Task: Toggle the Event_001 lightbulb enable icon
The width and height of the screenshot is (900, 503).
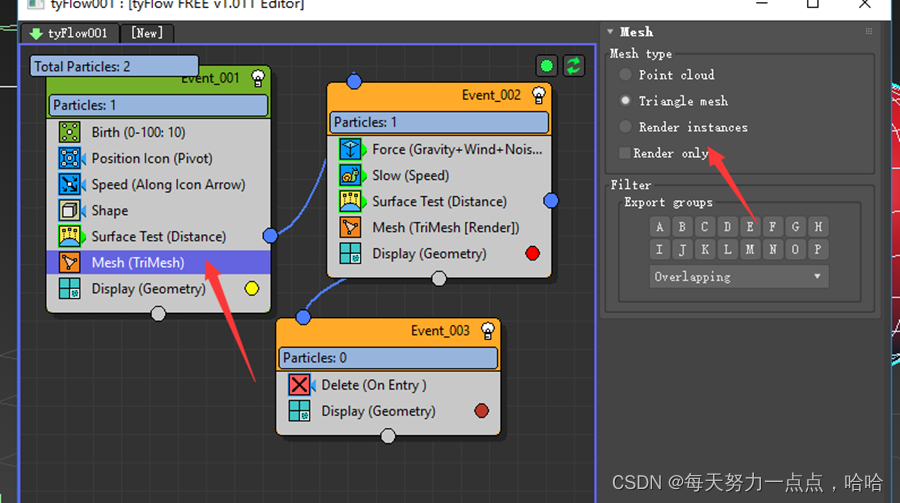Action: pos(258,78)
